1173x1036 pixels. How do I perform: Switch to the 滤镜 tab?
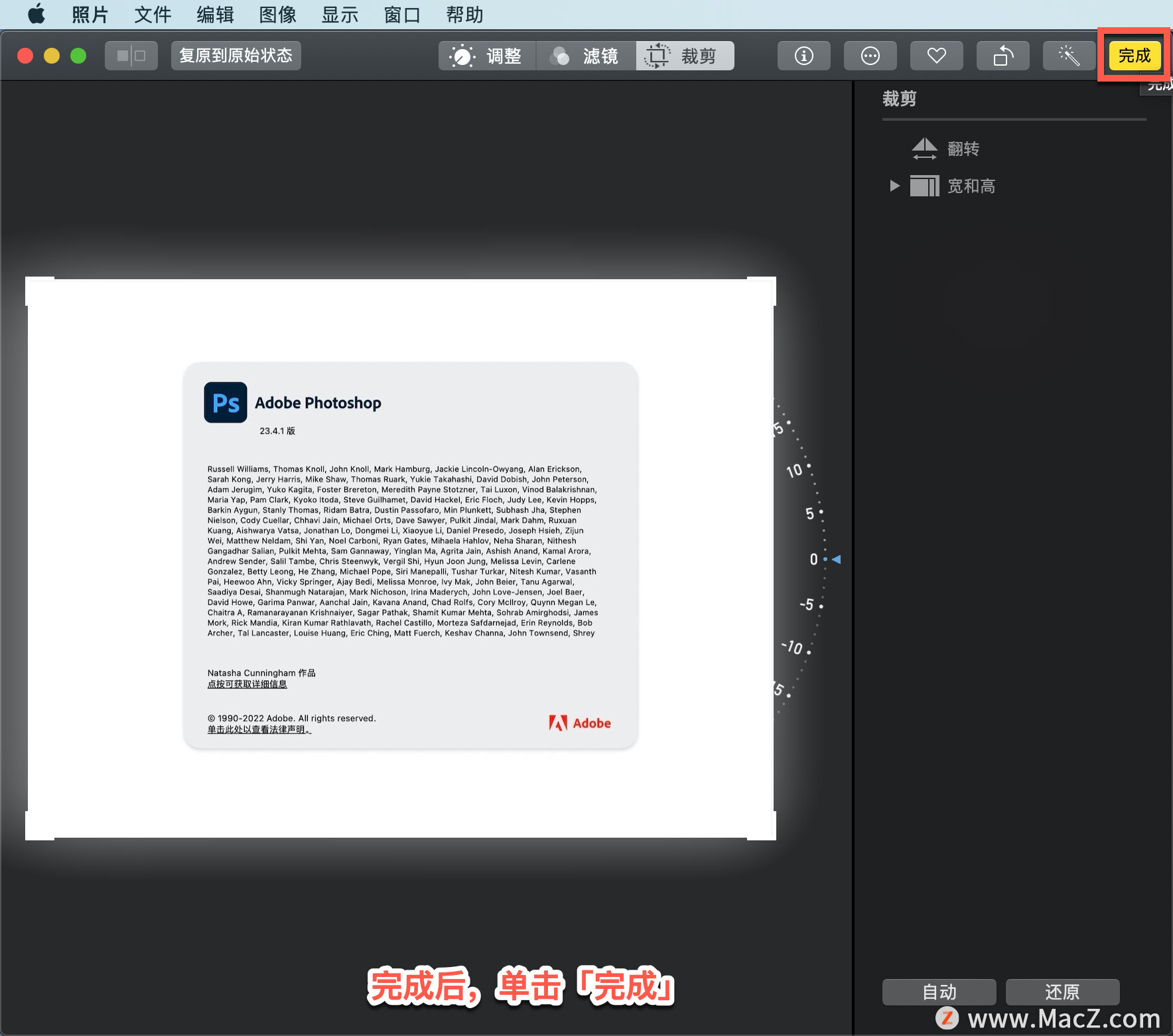pyautogui.click(x=586, y=56)
